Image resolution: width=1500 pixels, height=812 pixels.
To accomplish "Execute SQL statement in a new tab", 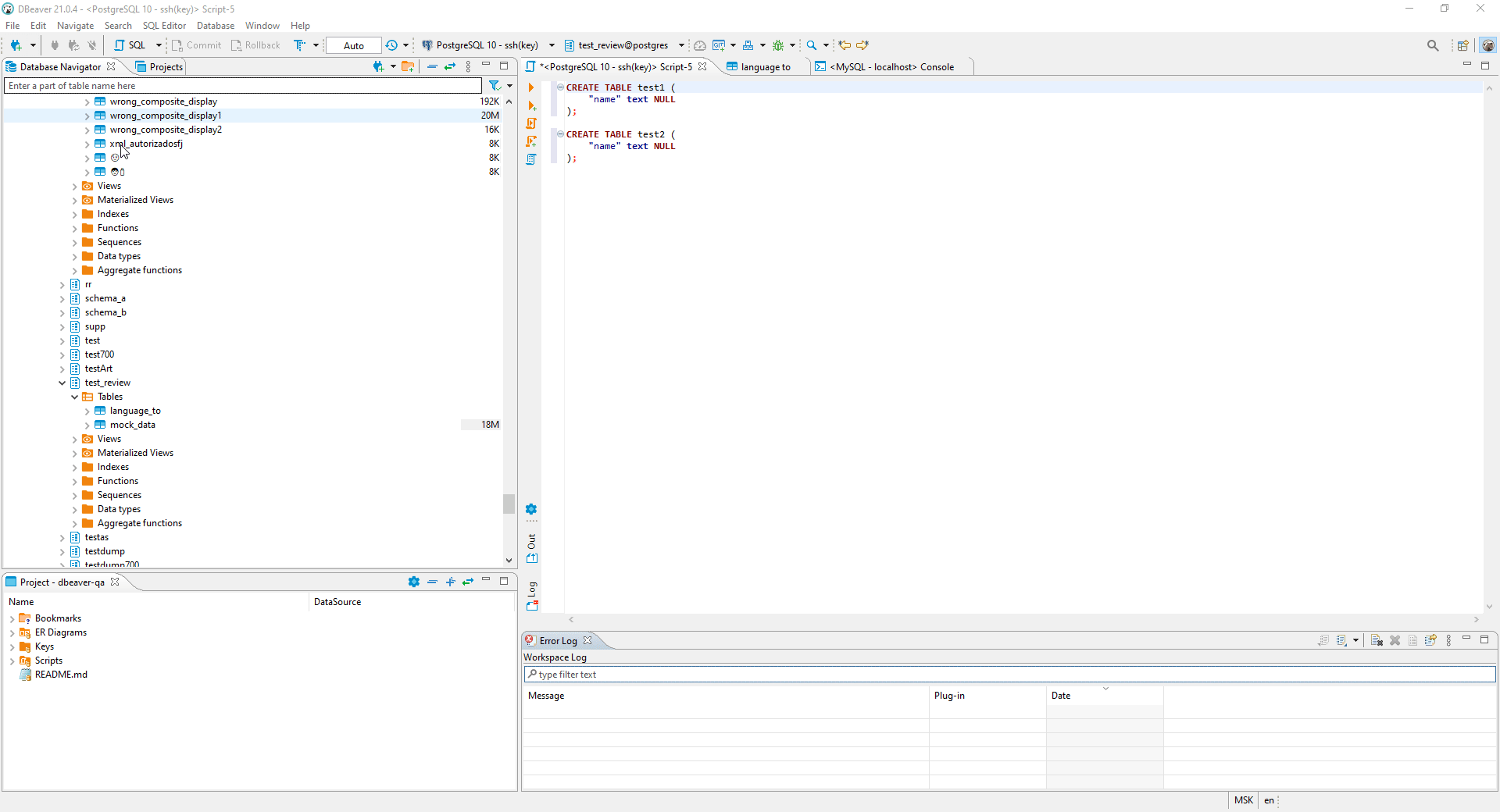I will pyautogui.click(x=531, y=105).
